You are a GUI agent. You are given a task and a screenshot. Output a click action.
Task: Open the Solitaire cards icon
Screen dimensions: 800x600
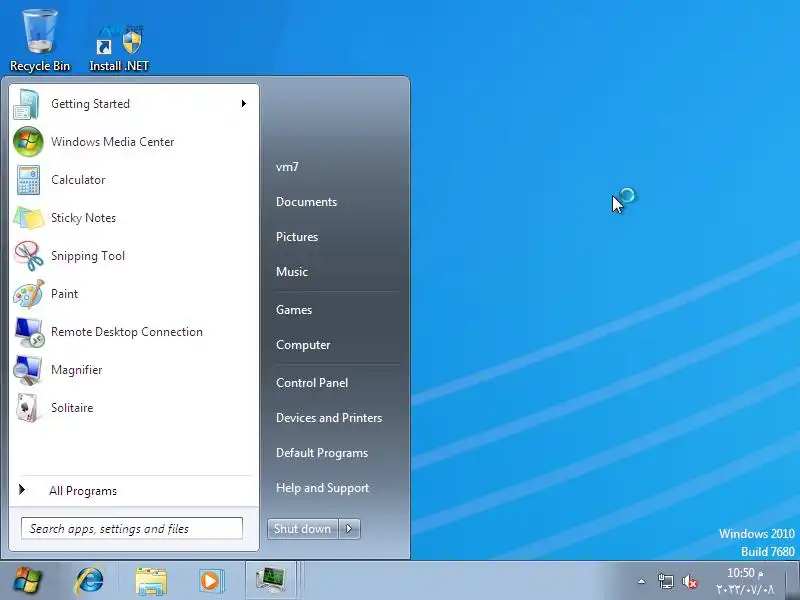(27, 408)
